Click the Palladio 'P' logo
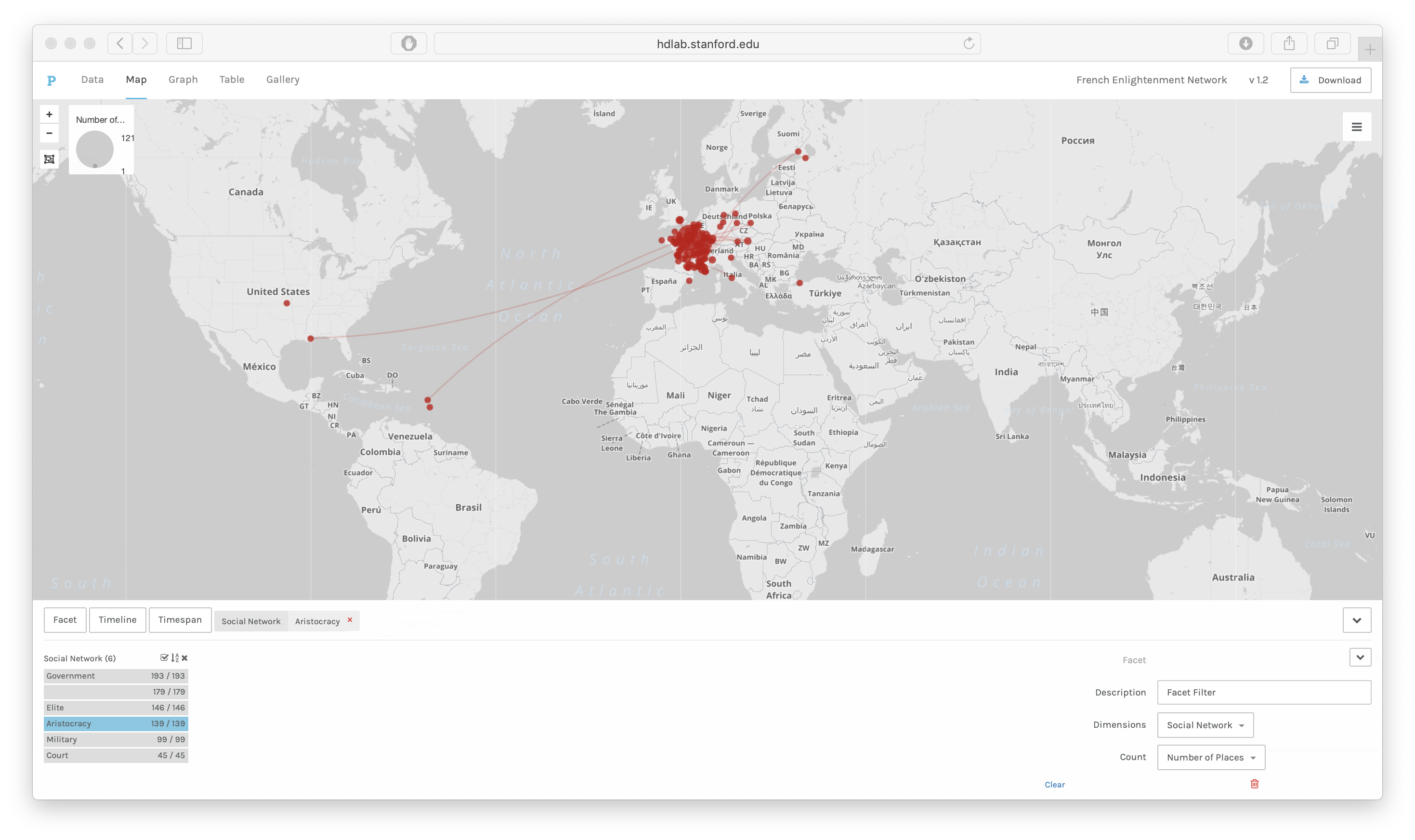Image resolution: width=1415 pixels, height=840 pixels. click(52, 80)
